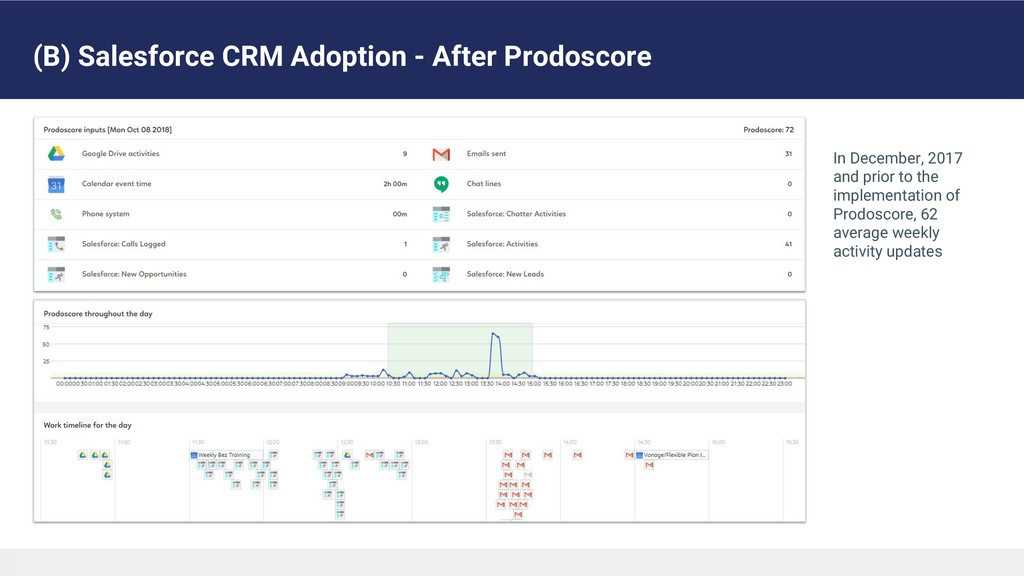This screenshot has width=1024, height=576.
Task: Click the 12:00 marker in work timeline
Action: [273, 442]
